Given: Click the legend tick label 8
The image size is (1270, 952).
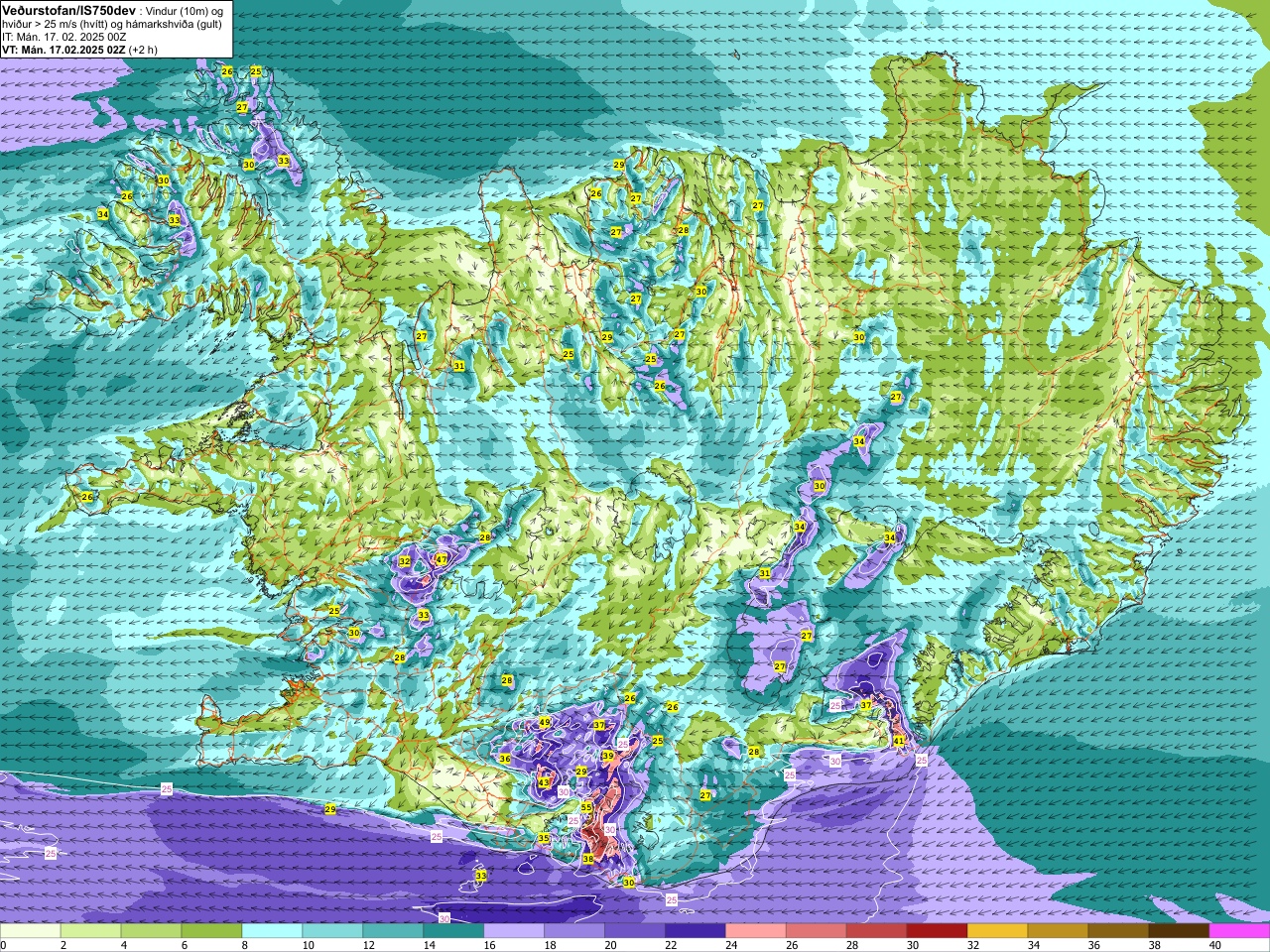Looking at the screenshot, I should click(x=243, y=945).
